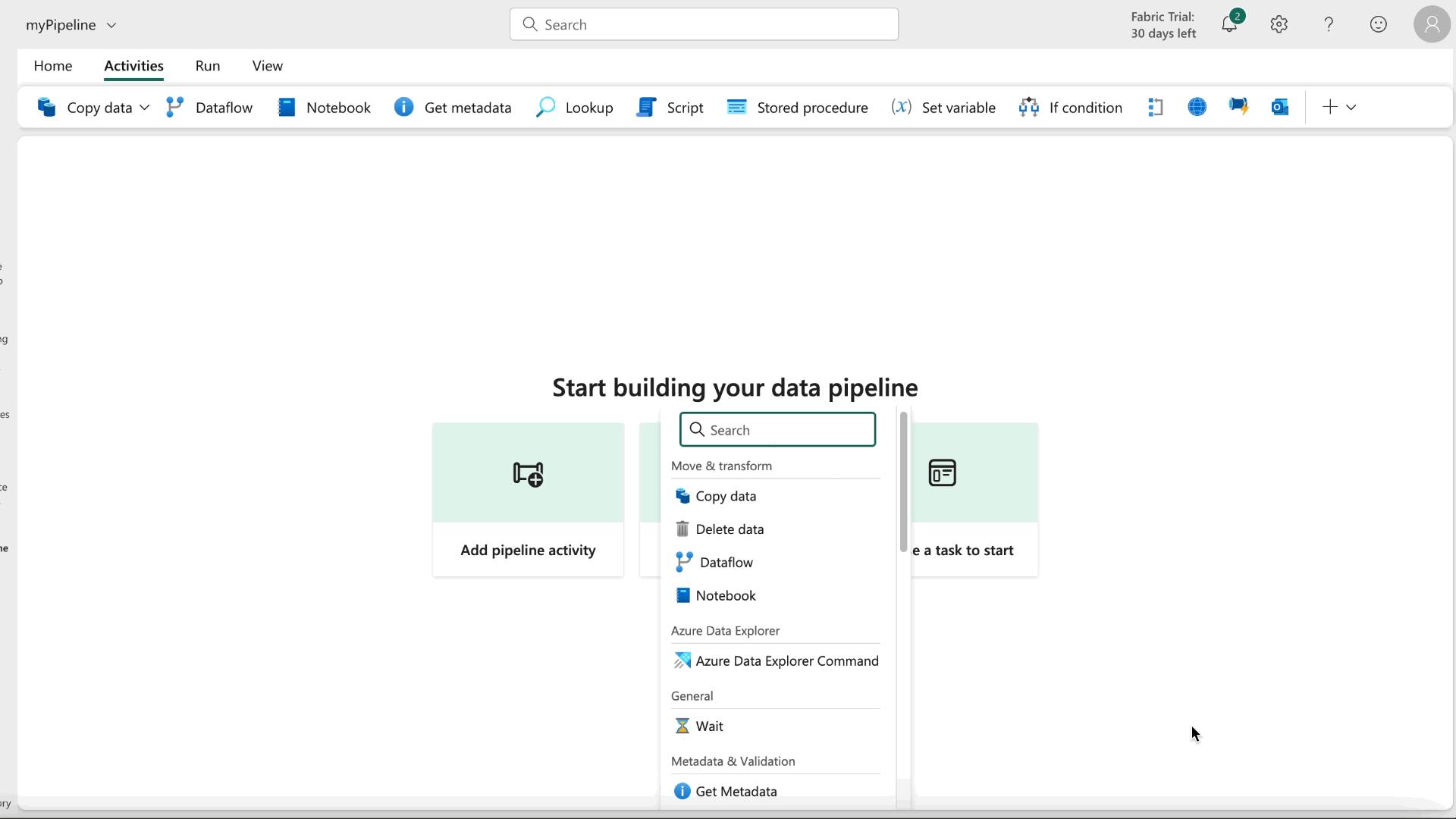Open the user account avatar
The height and width of the screenshot is (819, 1456).
coord(1432,24)
